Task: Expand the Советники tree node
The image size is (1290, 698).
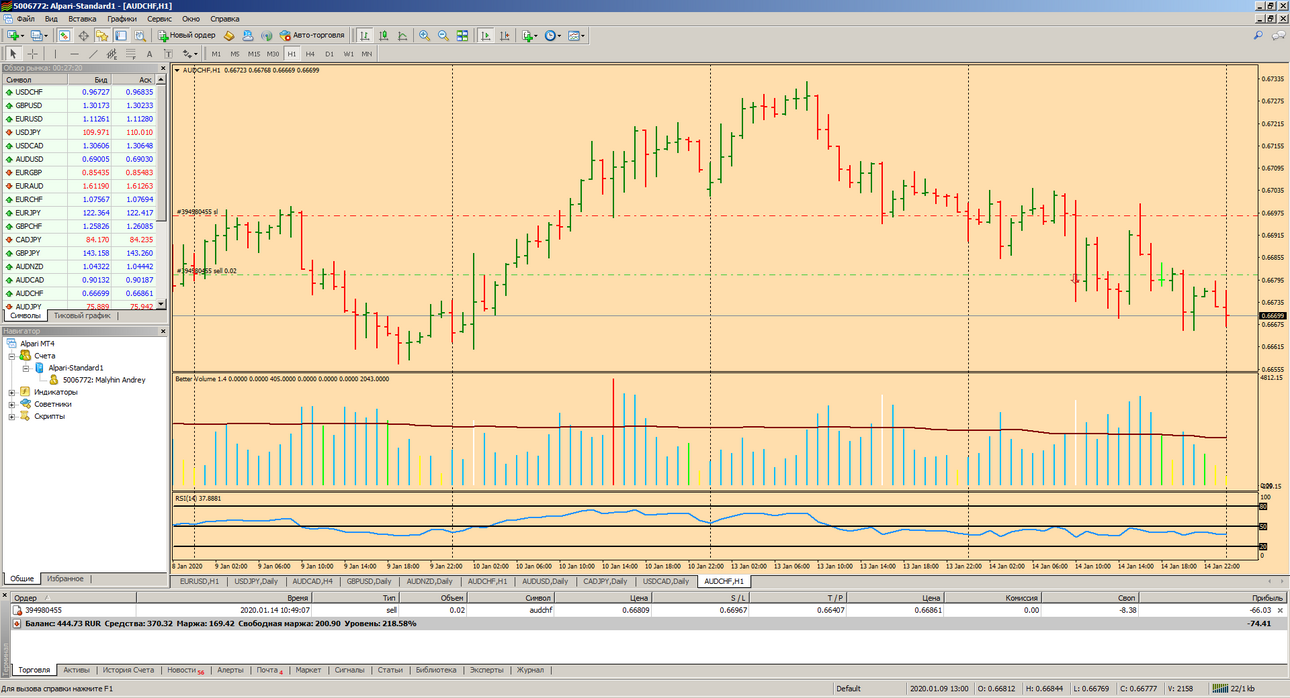Action: tap(12, 404)
